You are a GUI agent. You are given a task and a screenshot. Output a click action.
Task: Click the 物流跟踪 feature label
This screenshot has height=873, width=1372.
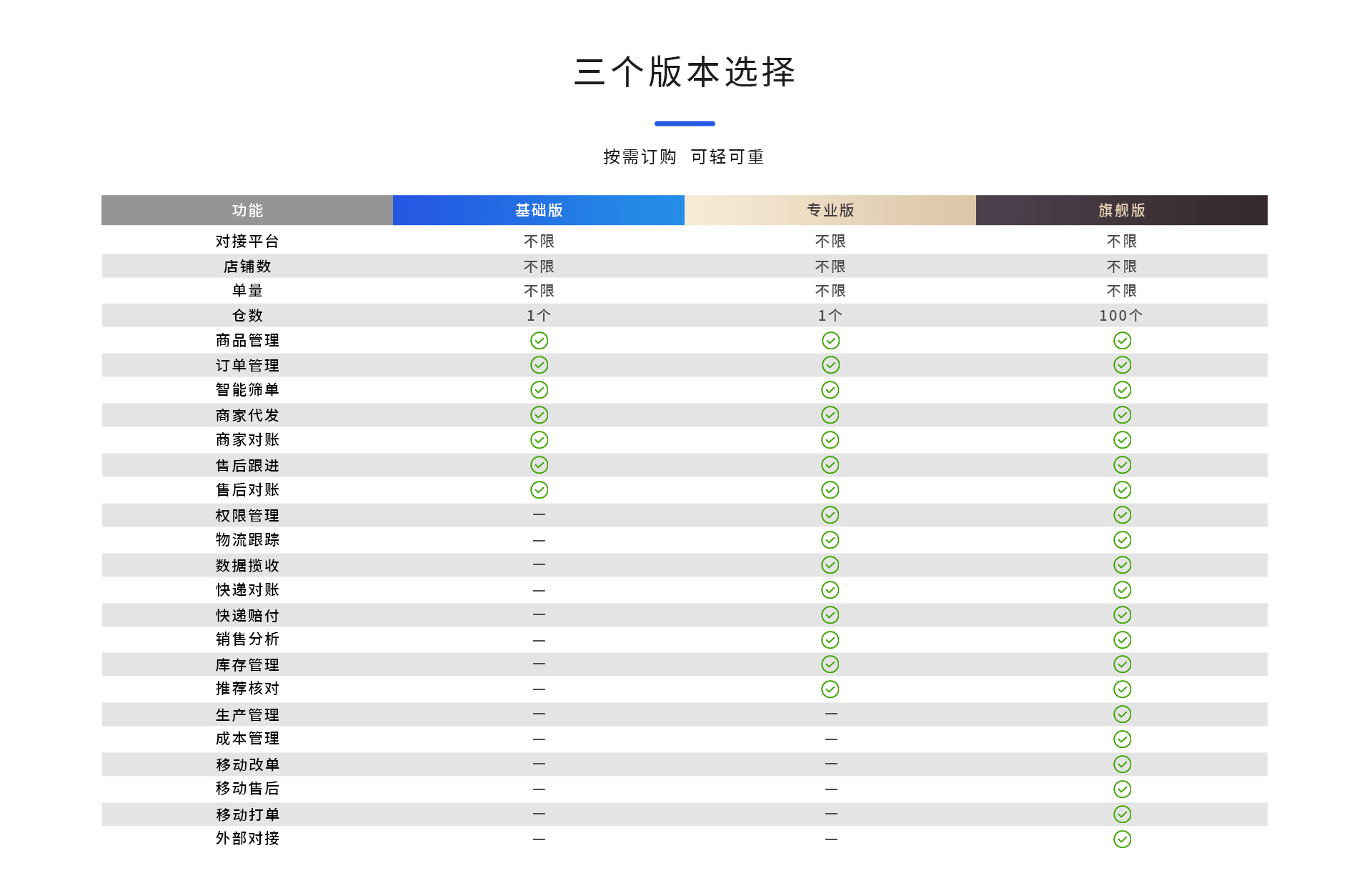point(247,540)
